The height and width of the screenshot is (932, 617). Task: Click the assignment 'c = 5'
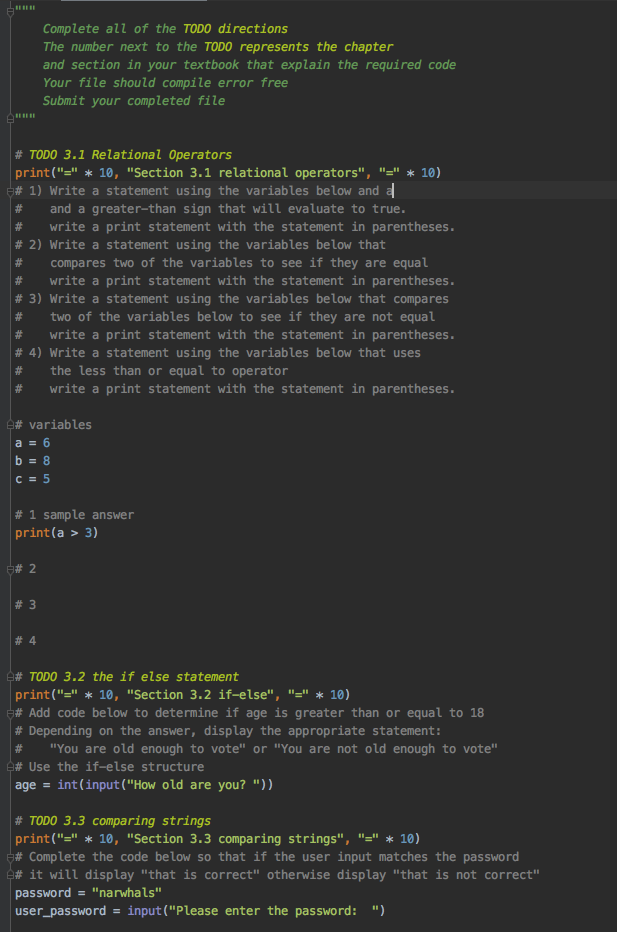point(32,479)
